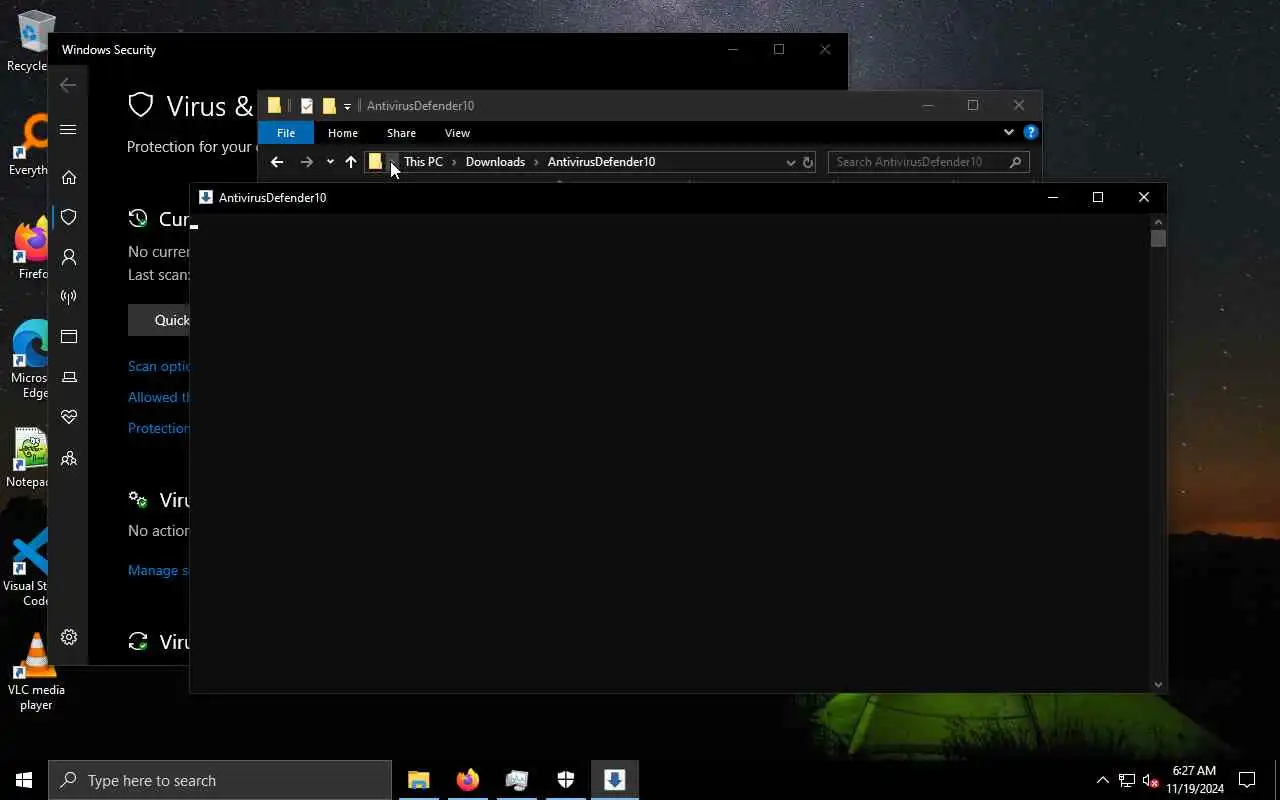The width and height of the screenshot is (1280, 800).
Task: Open Firefox from the taskbar
Action: coord(467,780)
